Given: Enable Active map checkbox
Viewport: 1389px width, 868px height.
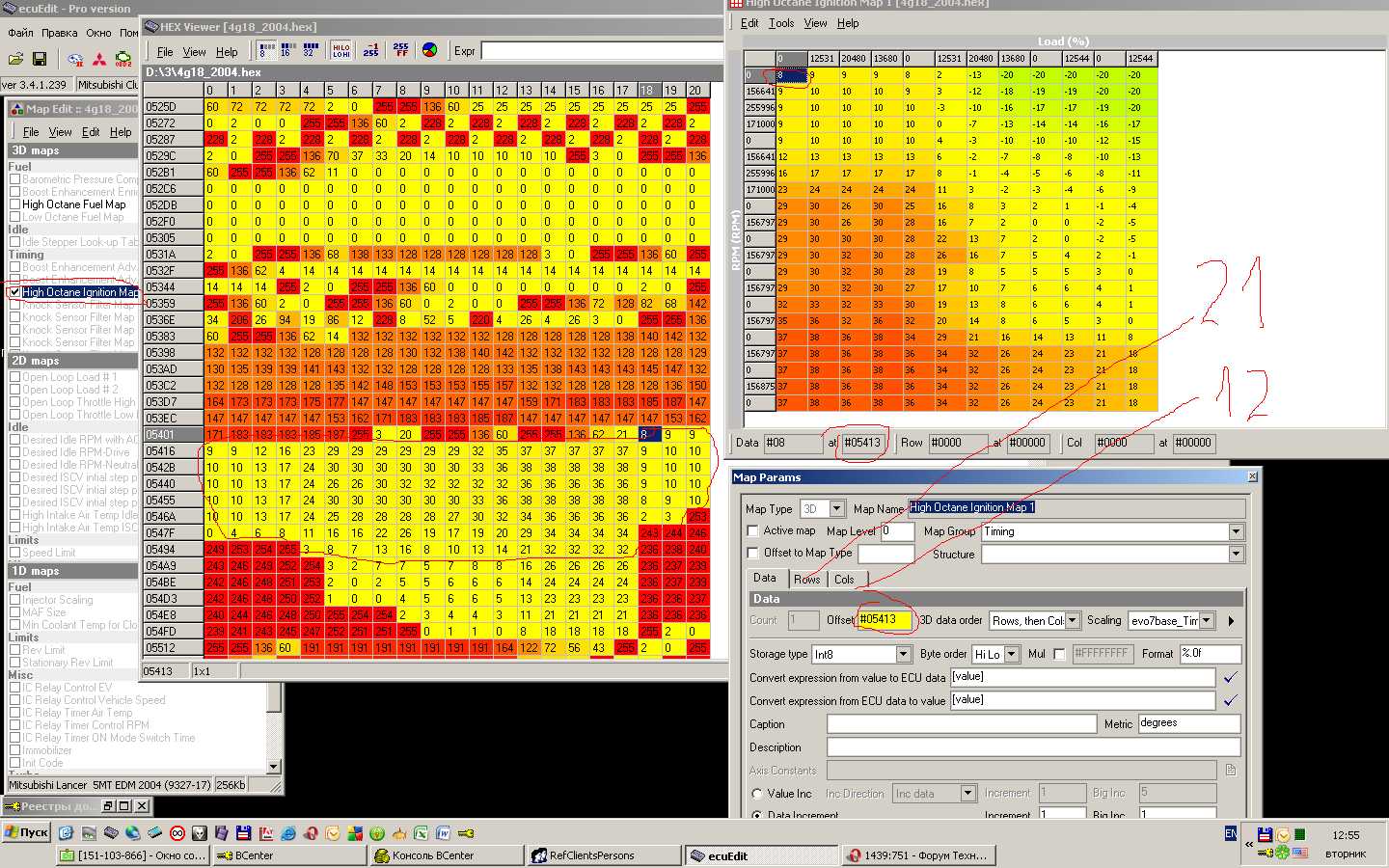Looking at the screenshot, I should click(753, 530).
